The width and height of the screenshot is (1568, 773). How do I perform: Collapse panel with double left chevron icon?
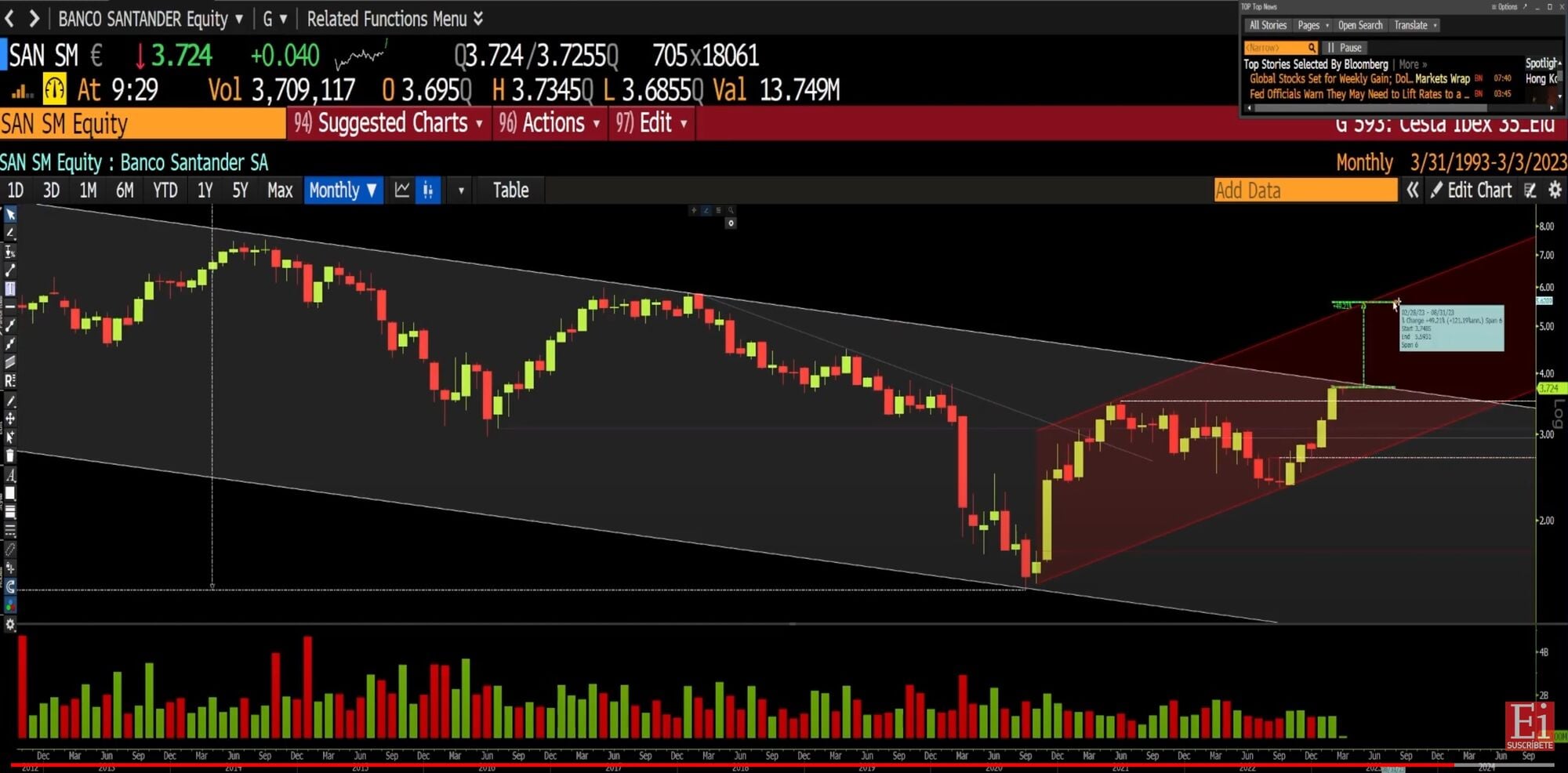coord(1412,191)
